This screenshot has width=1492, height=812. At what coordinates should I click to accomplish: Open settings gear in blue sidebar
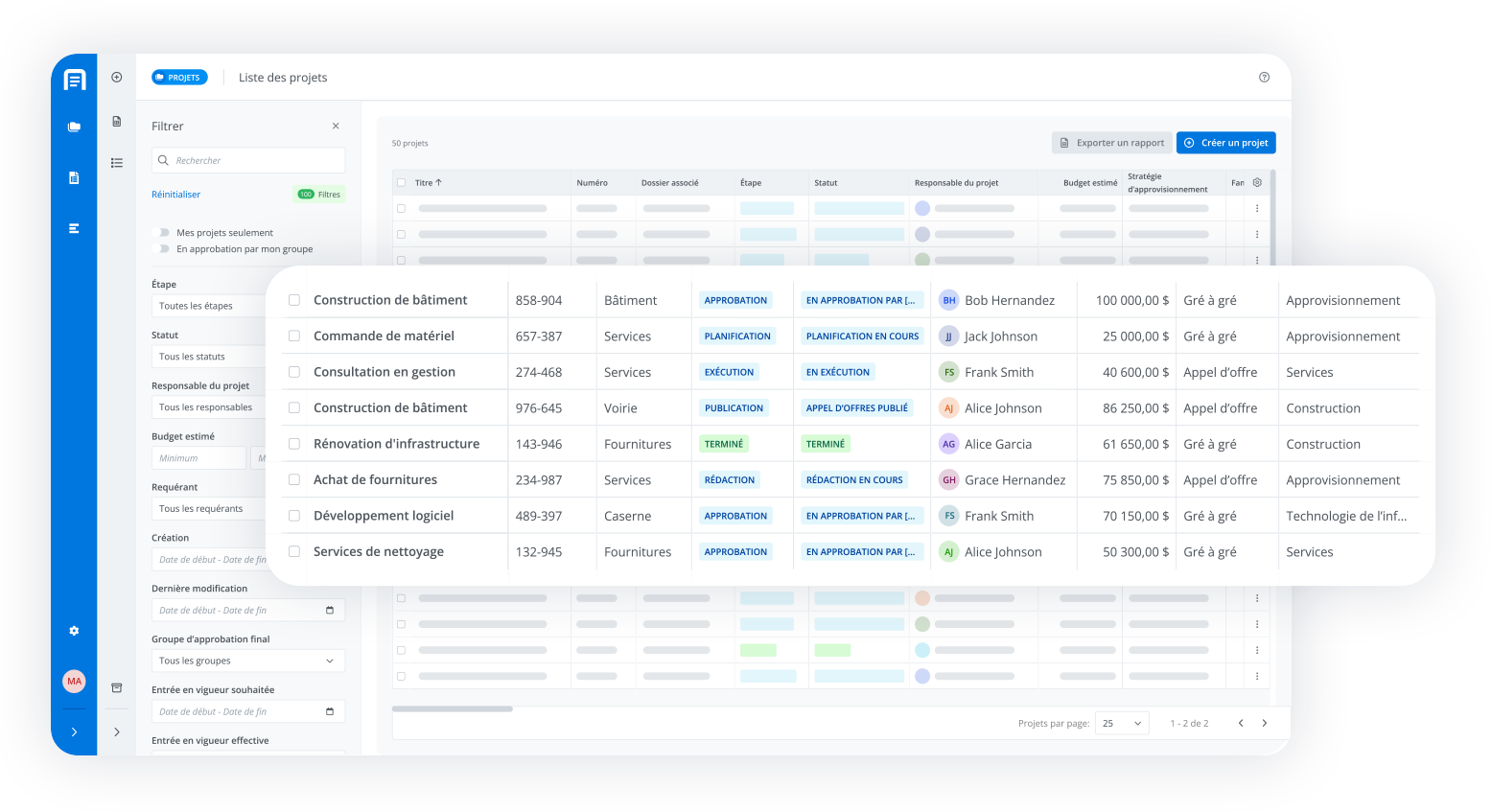pos(74,631)
